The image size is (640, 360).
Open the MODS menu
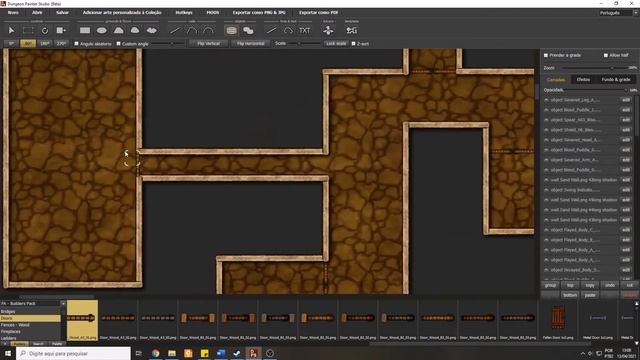(x=213, y=13)
